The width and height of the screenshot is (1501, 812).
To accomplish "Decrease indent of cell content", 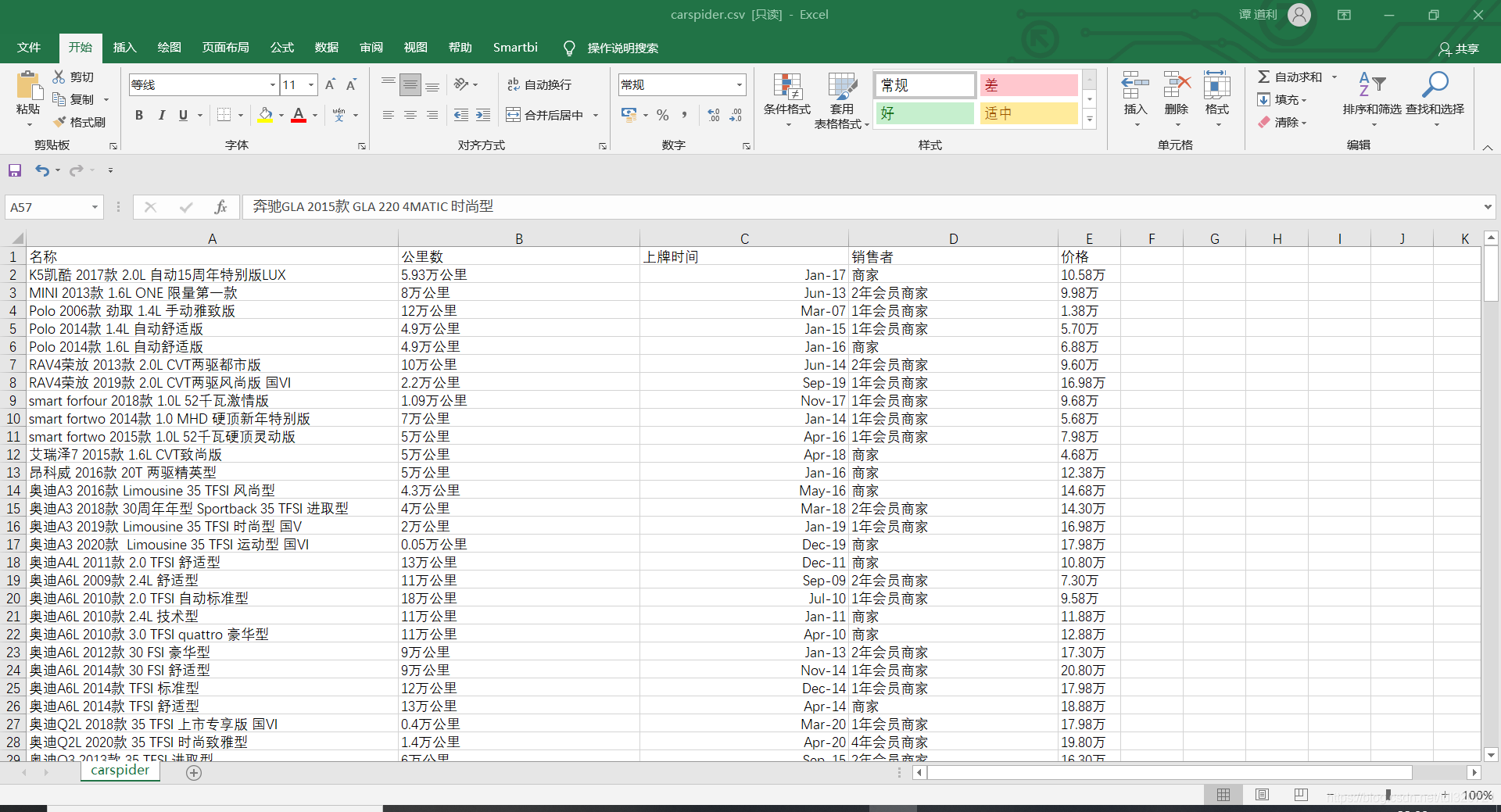I will tap(461, 115).
